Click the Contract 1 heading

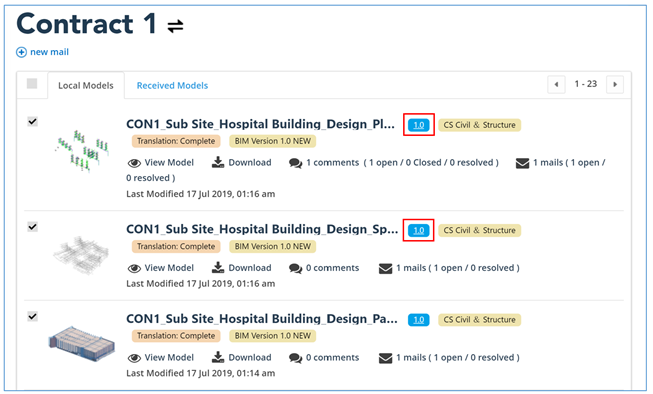point(86,24)
